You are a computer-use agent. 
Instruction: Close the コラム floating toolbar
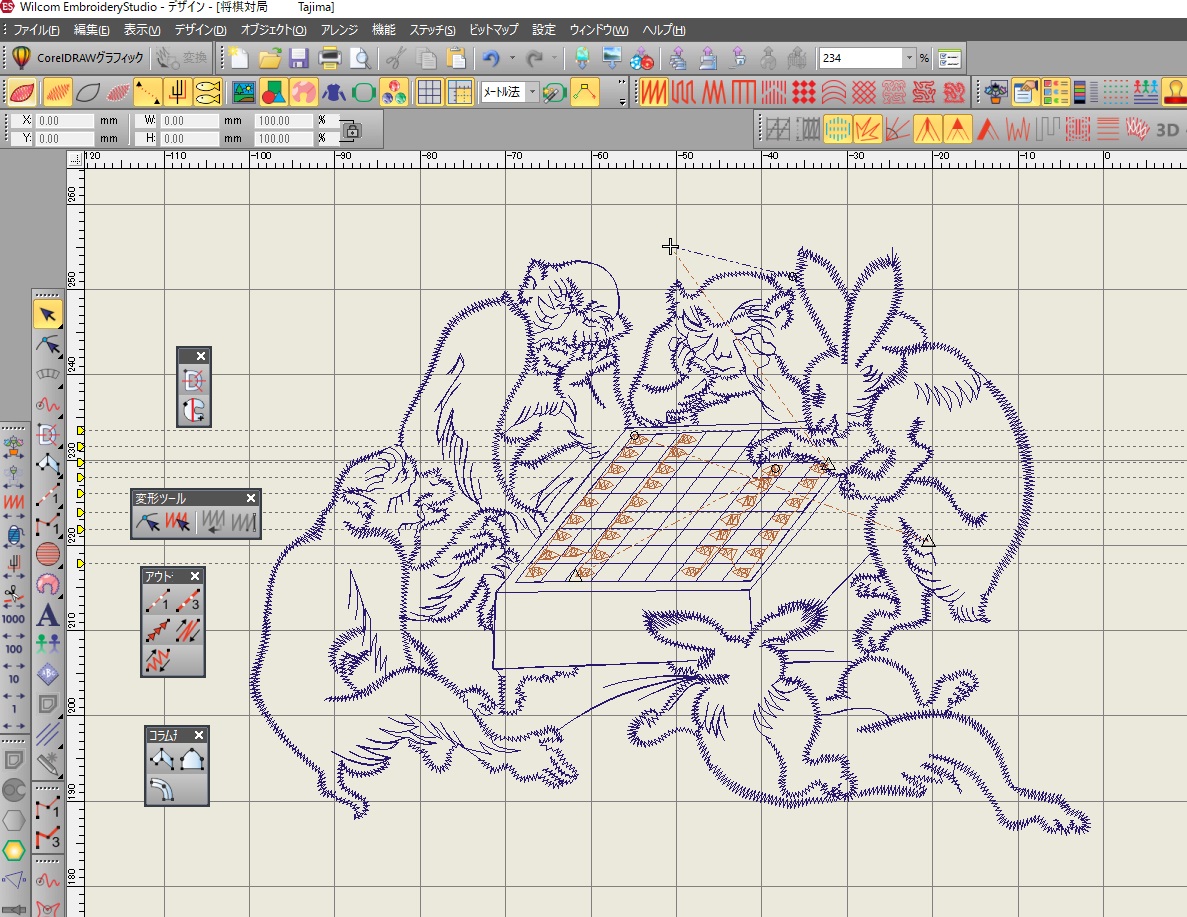click(198, 735)
